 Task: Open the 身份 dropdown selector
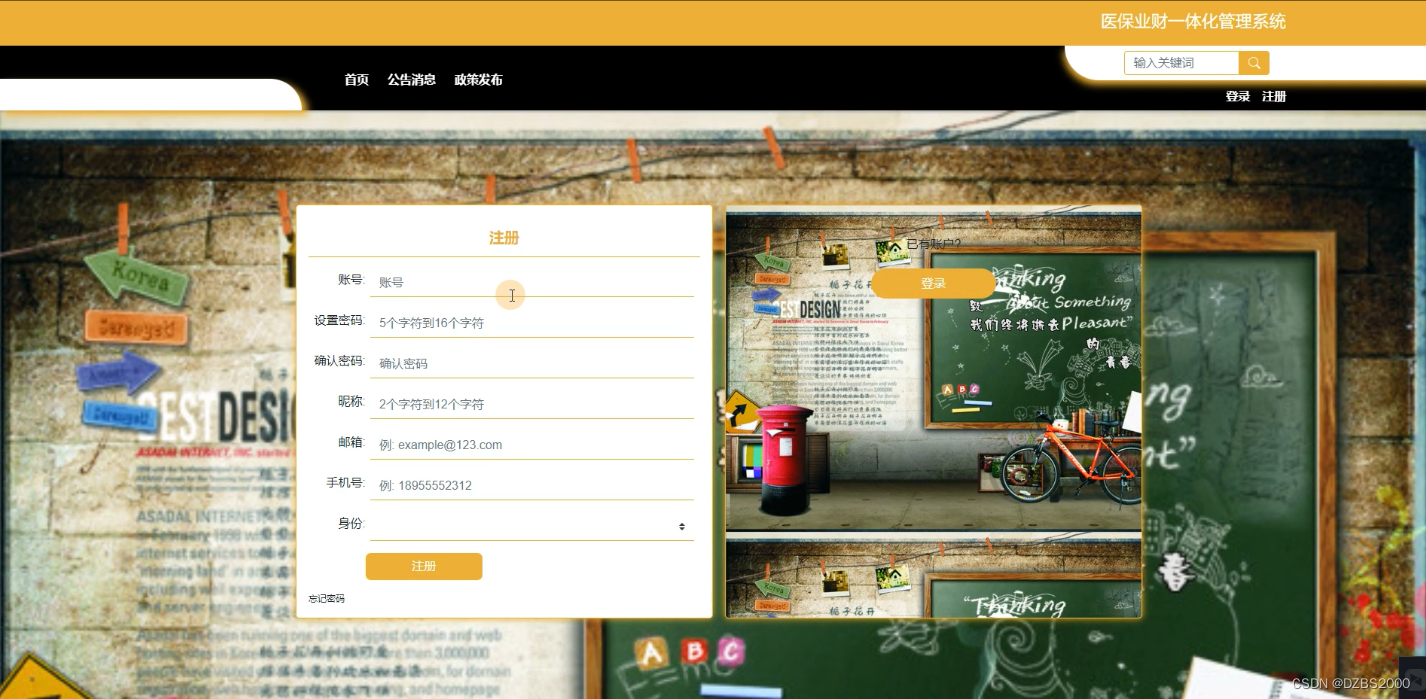coord(532,526)
